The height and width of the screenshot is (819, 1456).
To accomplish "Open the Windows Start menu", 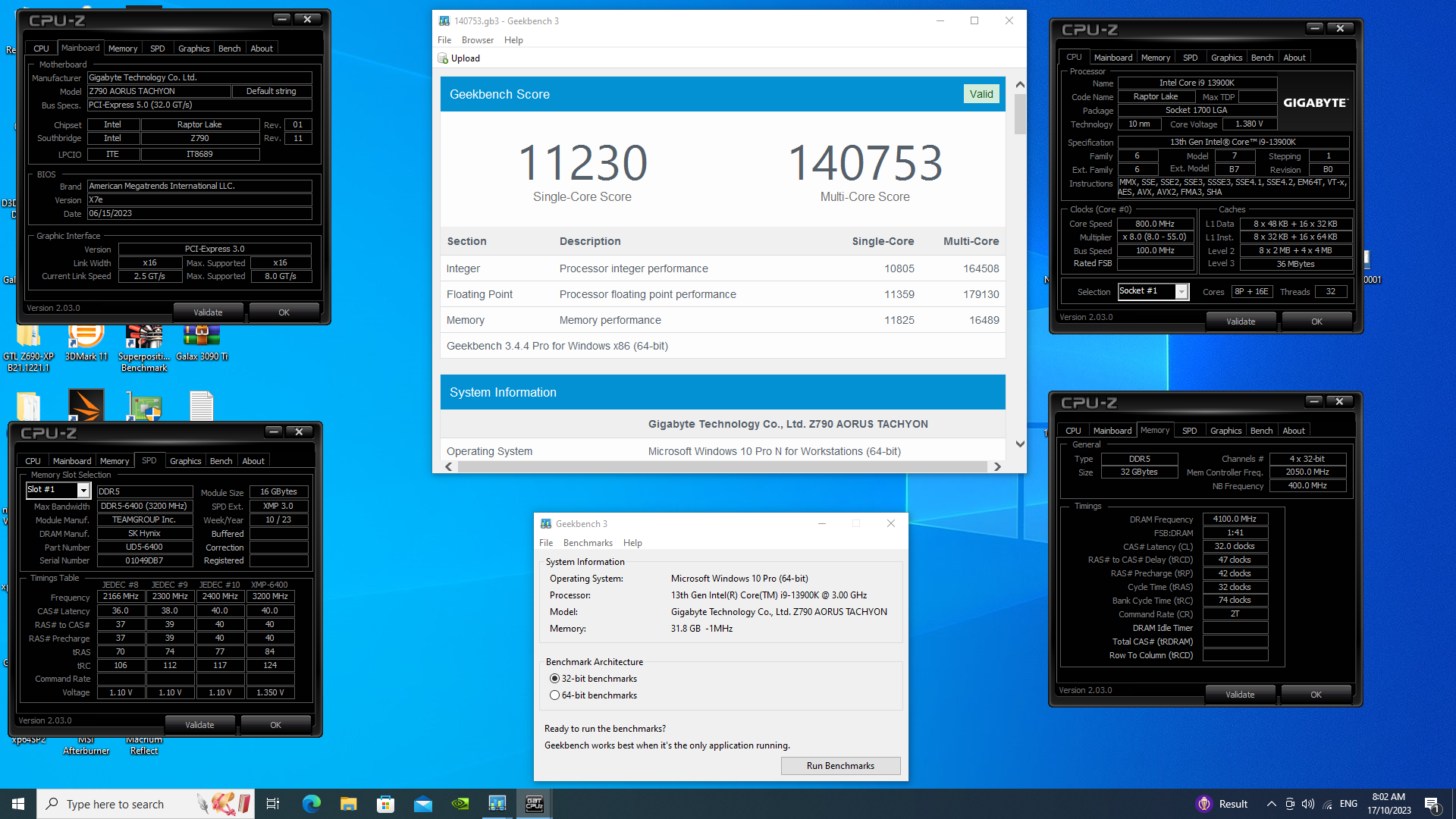I will (x=18, y=804).
